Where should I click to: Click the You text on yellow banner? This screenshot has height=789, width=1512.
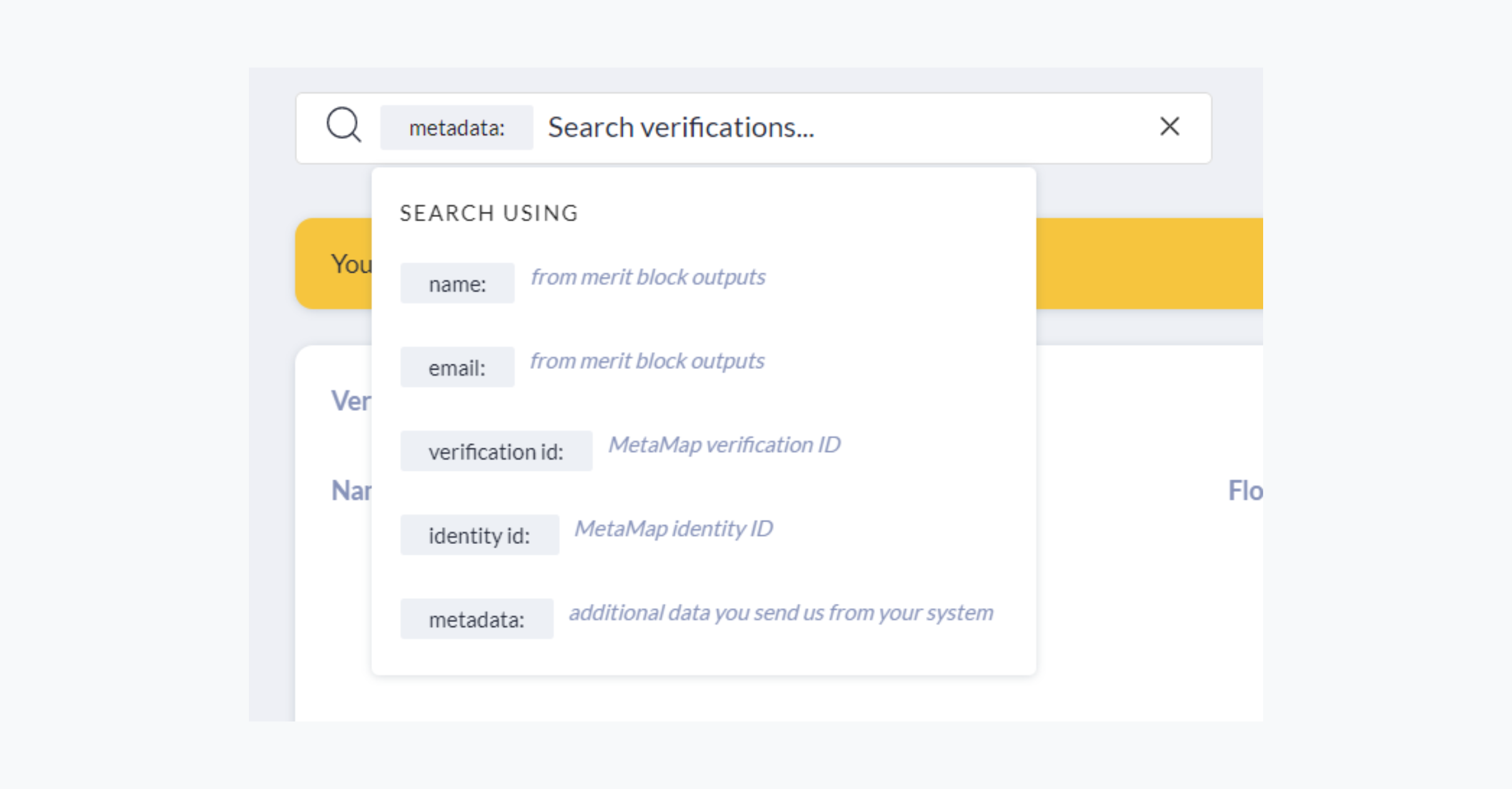coord(351,264)
